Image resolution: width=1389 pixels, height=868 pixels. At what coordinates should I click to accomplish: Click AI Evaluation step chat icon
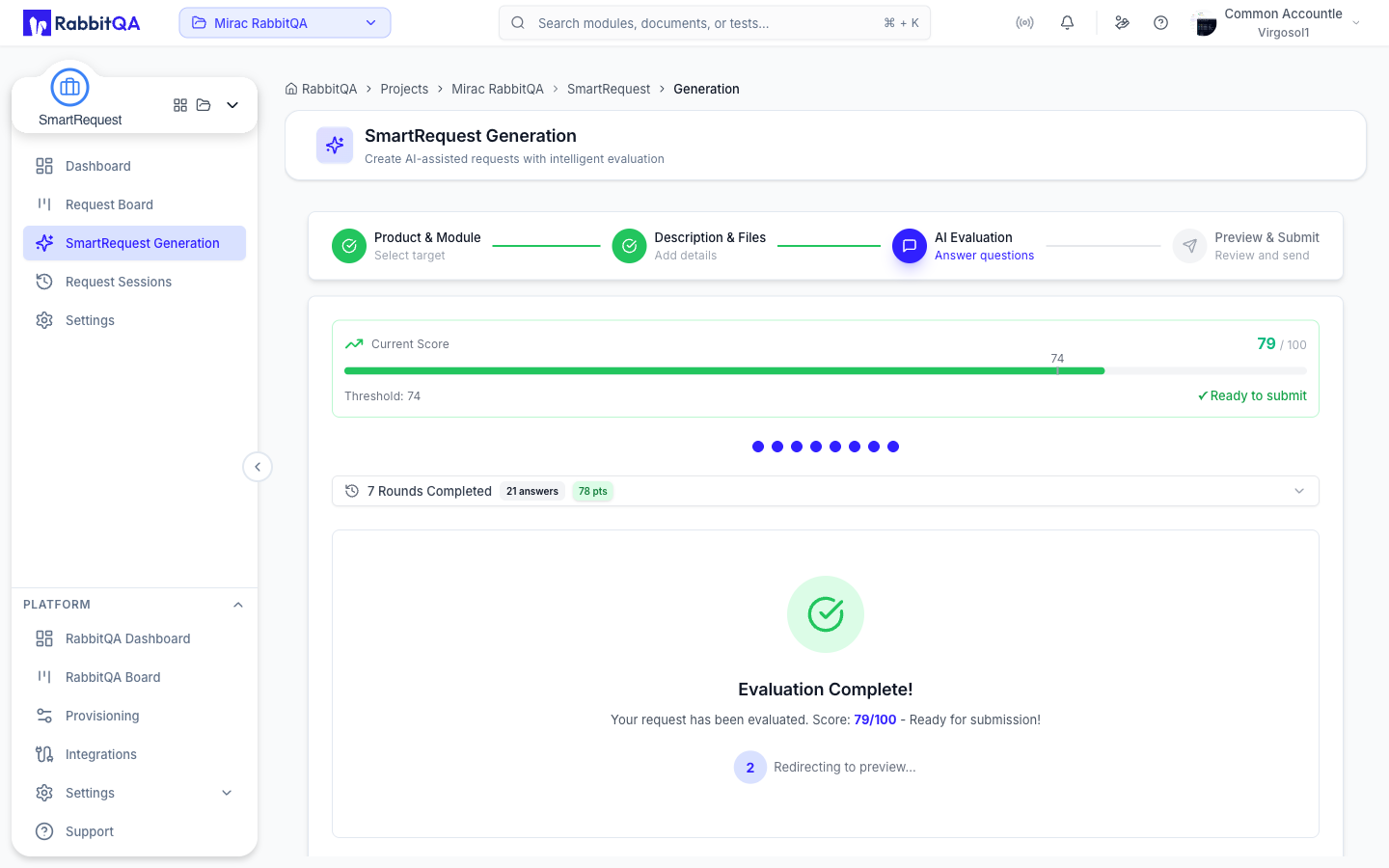909,246
